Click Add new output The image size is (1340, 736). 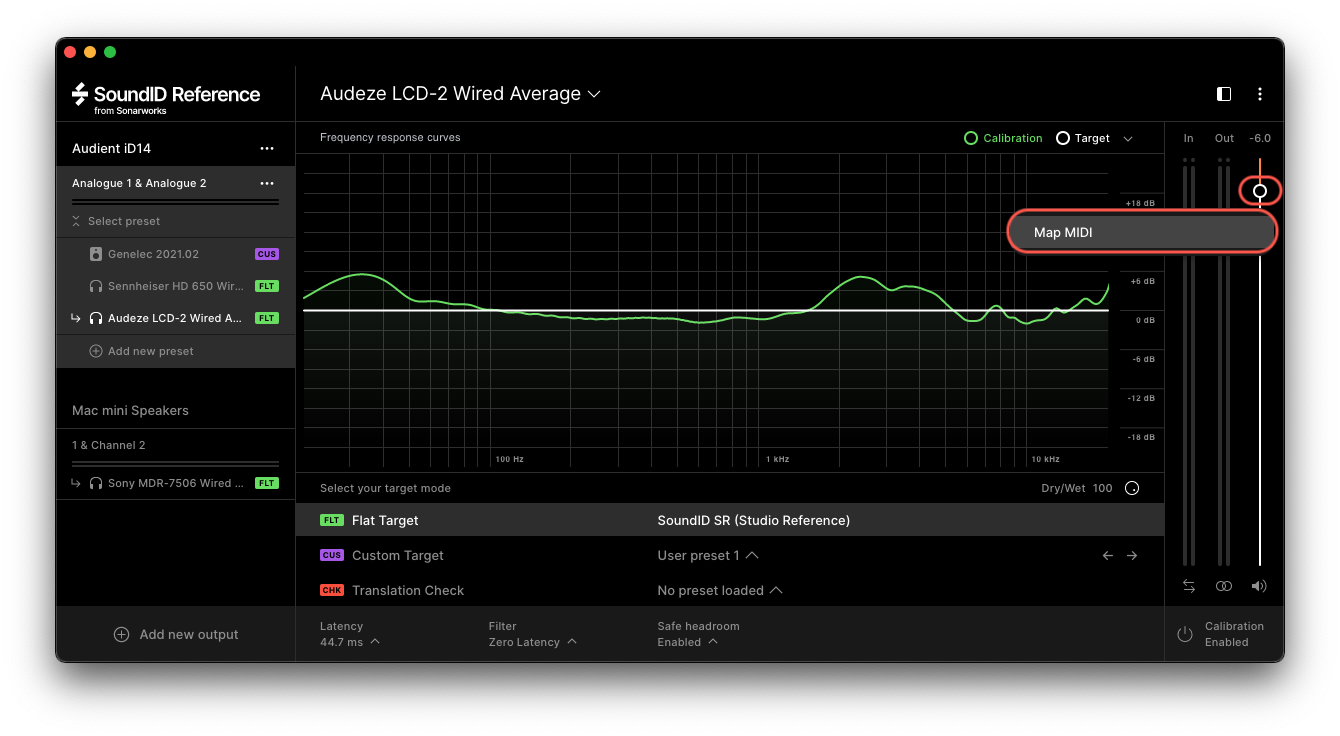tap(175, 634)
